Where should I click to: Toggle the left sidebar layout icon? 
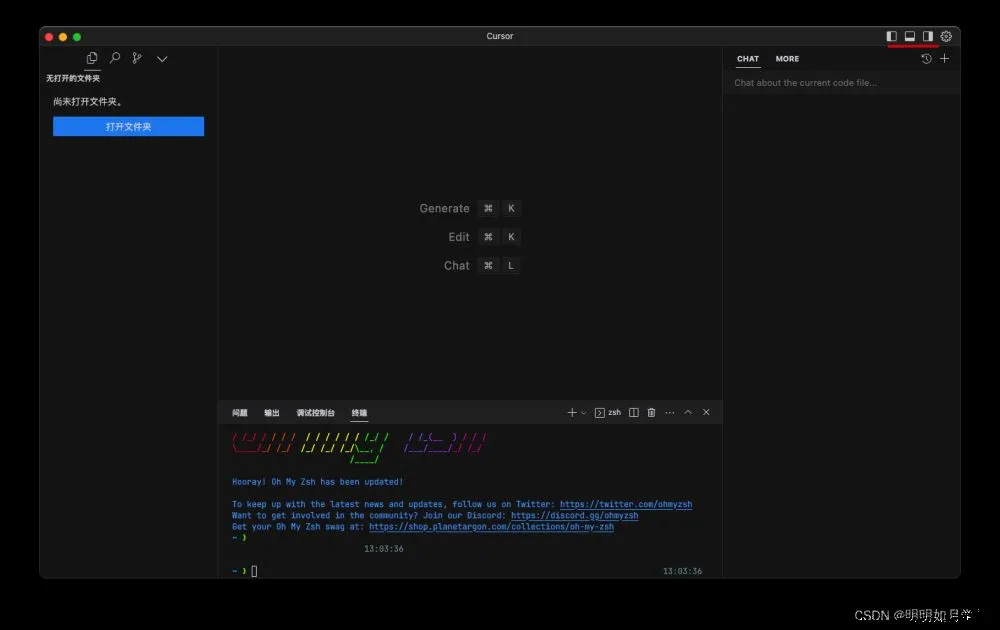[892, 36]
